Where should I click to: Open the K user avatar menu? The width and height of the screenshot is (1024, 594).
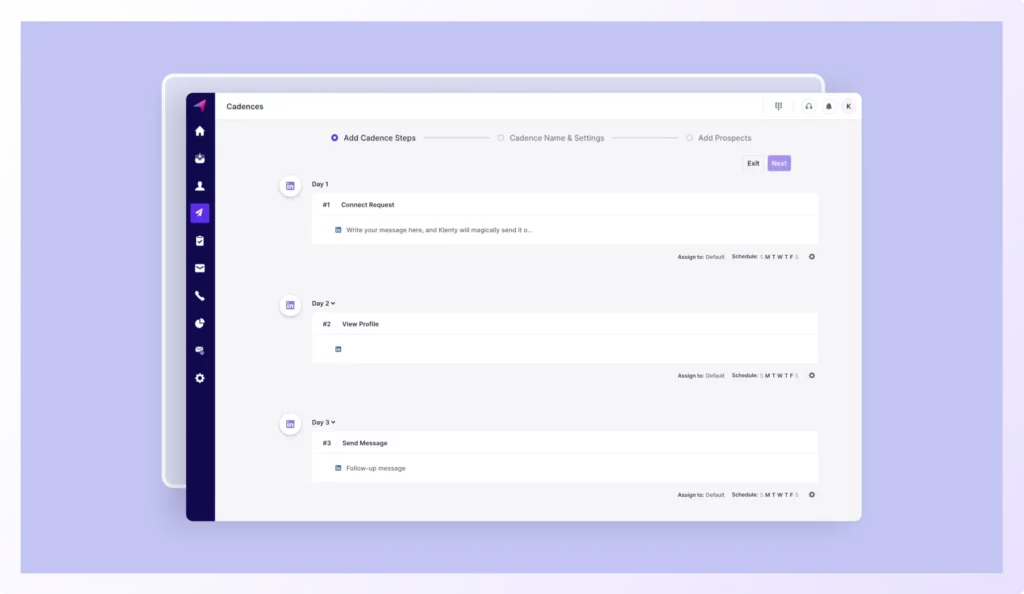coord(848,106)
